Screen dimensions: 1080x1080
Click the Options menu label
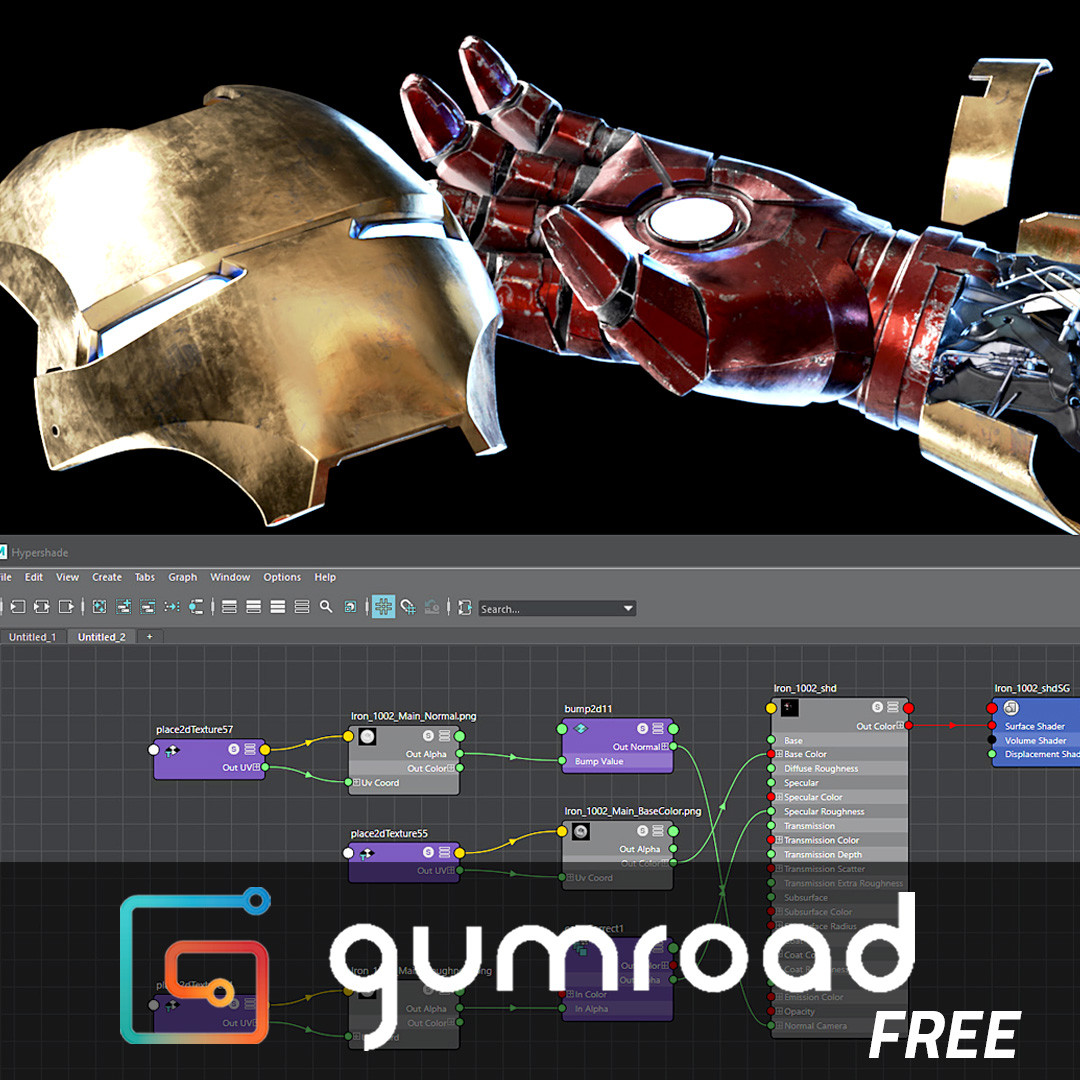(282, 577)
